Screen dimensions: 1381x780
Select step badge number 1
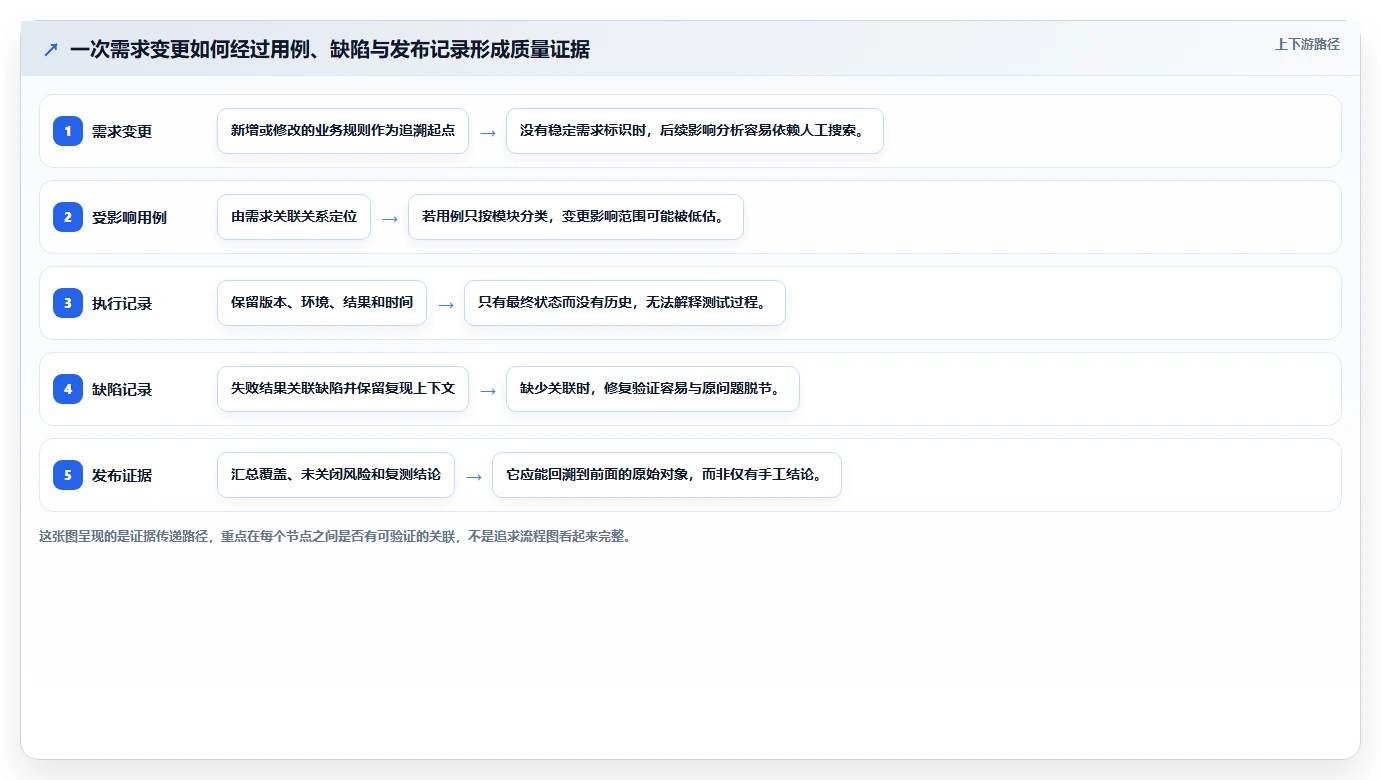(68, 131)
